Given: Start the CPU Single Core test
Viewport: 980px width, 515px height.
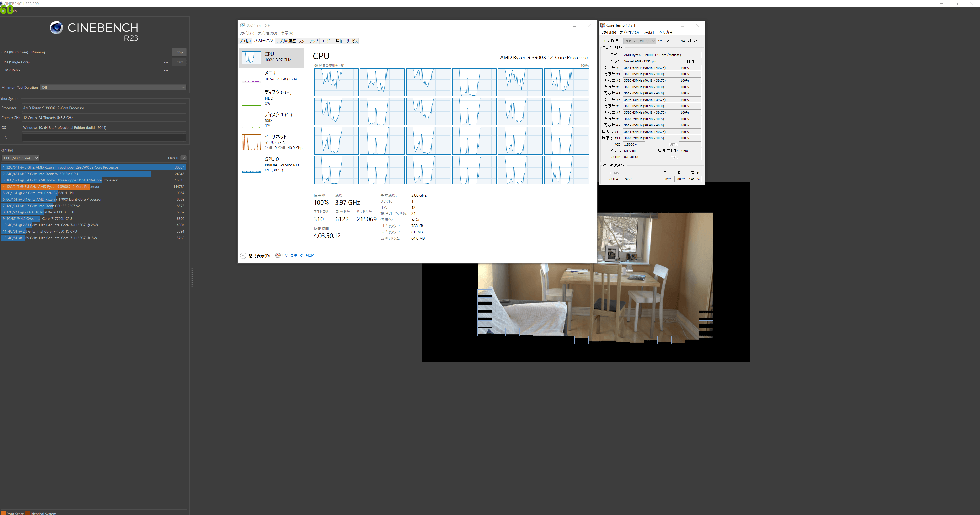Looking at the screenshot, I should pyautogui.click(x=179, y=61).
